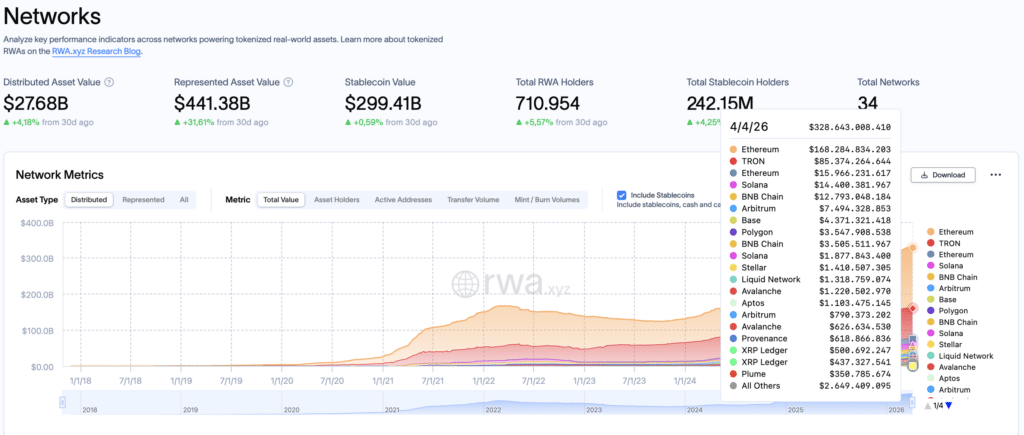This screenshot has height=435, width=1024.
Task: Toggle Stellar series in the chart legend
Action: click(944, 344)
